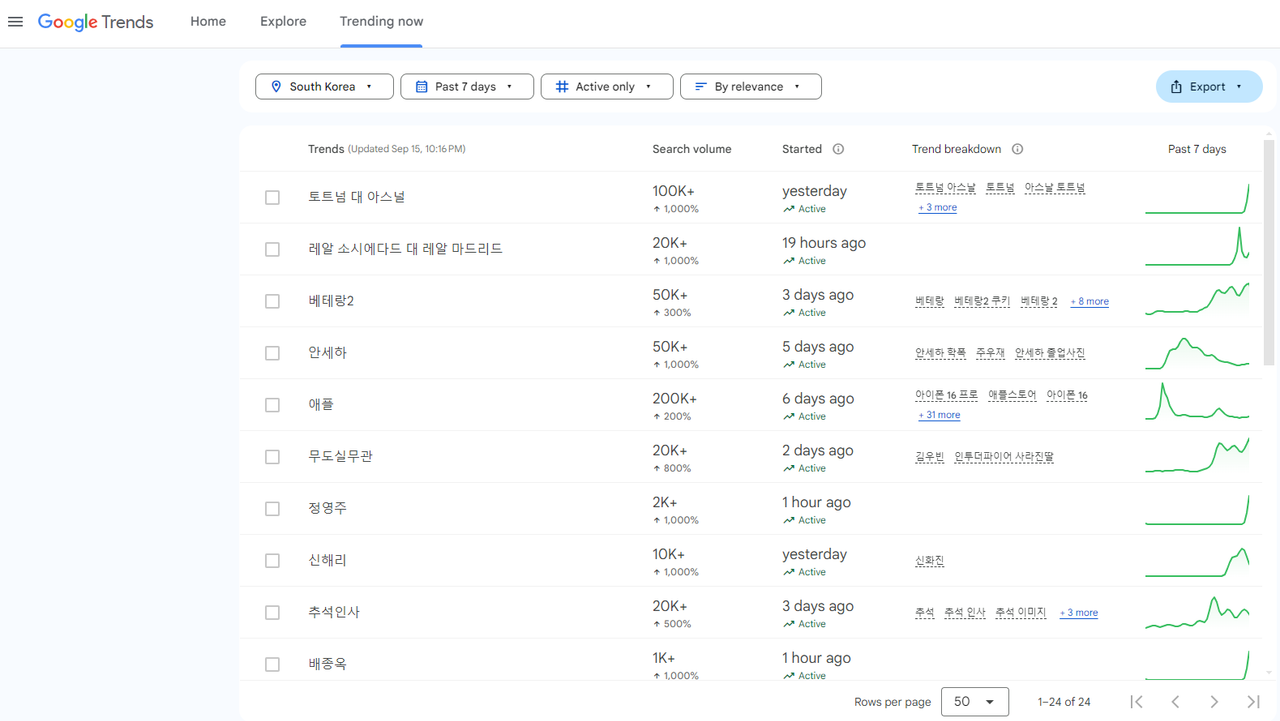The height and width of the screenshot is (721, 1280).
Task: Switch to the Explore tab
Action: [x=283, y=22]
